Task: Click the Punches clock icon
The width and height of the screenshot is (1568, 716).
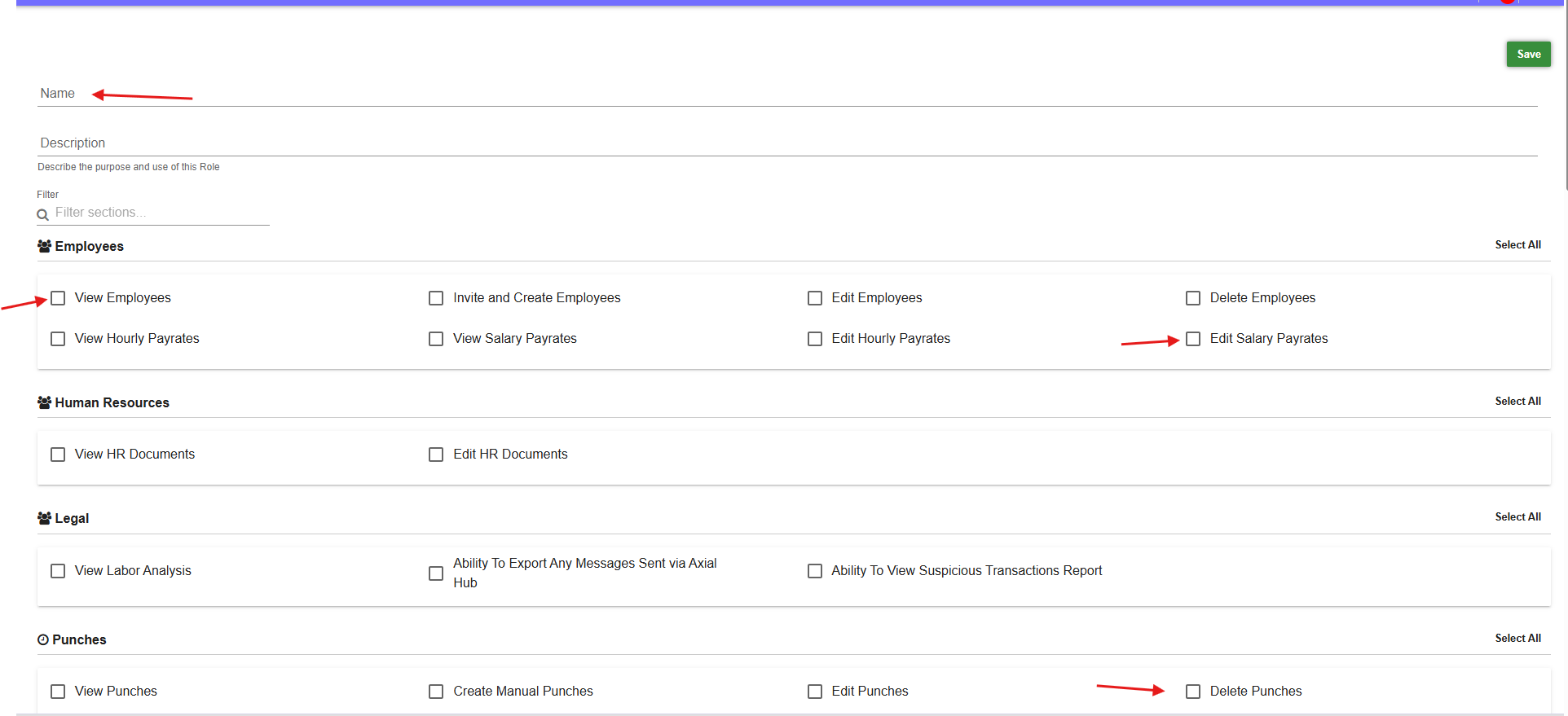Action: click(43, 640)
